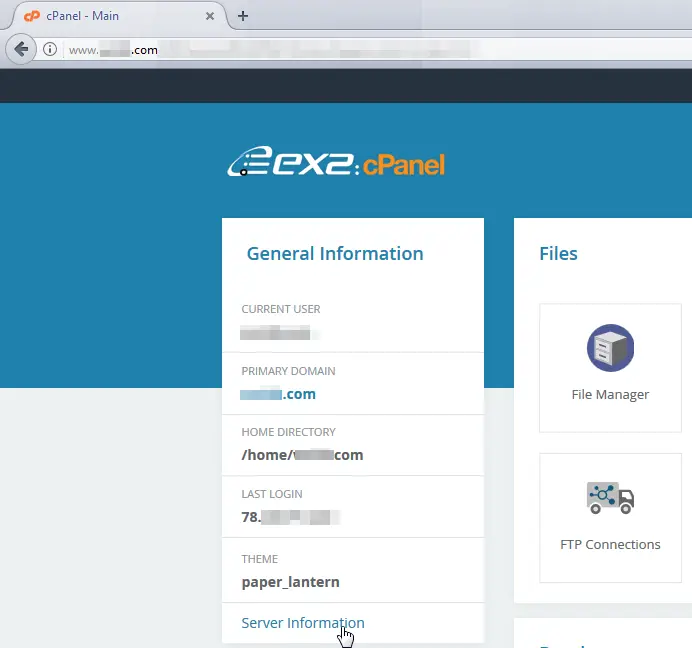Click the cPanel favicon in the tab
Image resolution: width=692 pixels, height=648 pixels.
[x=32, y=16]
